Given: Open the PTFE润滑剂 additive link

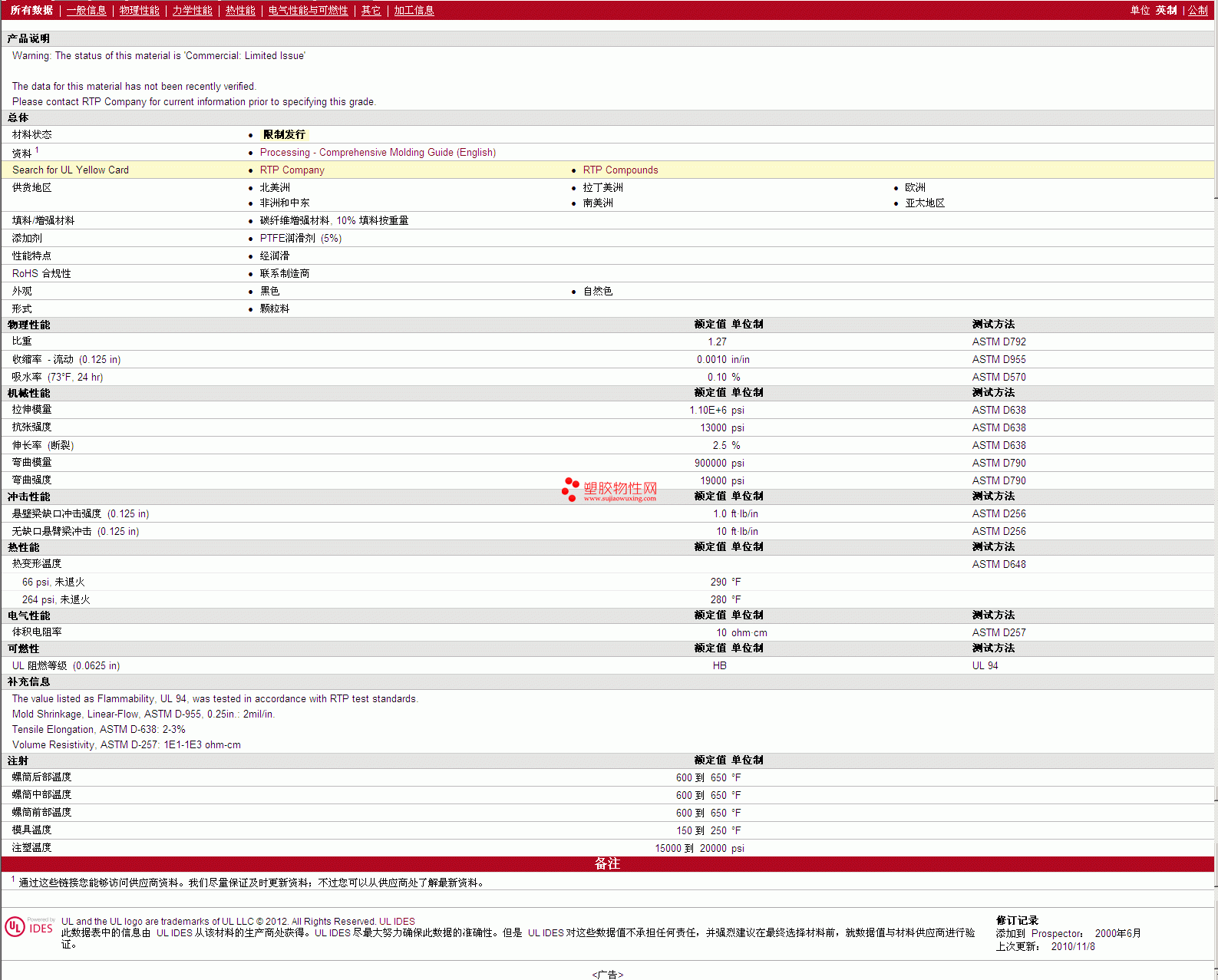Looking at the screenshot, I should point(287,239).
